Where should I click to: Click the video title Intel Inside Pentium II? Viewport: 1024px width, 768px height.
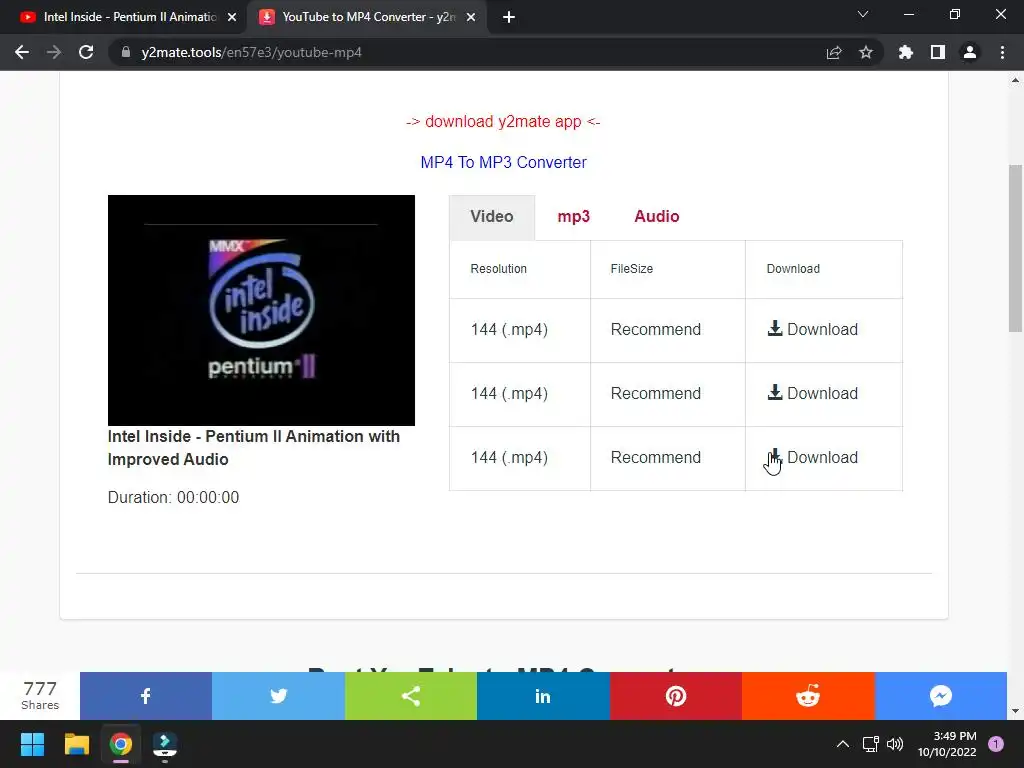(254, 448)
